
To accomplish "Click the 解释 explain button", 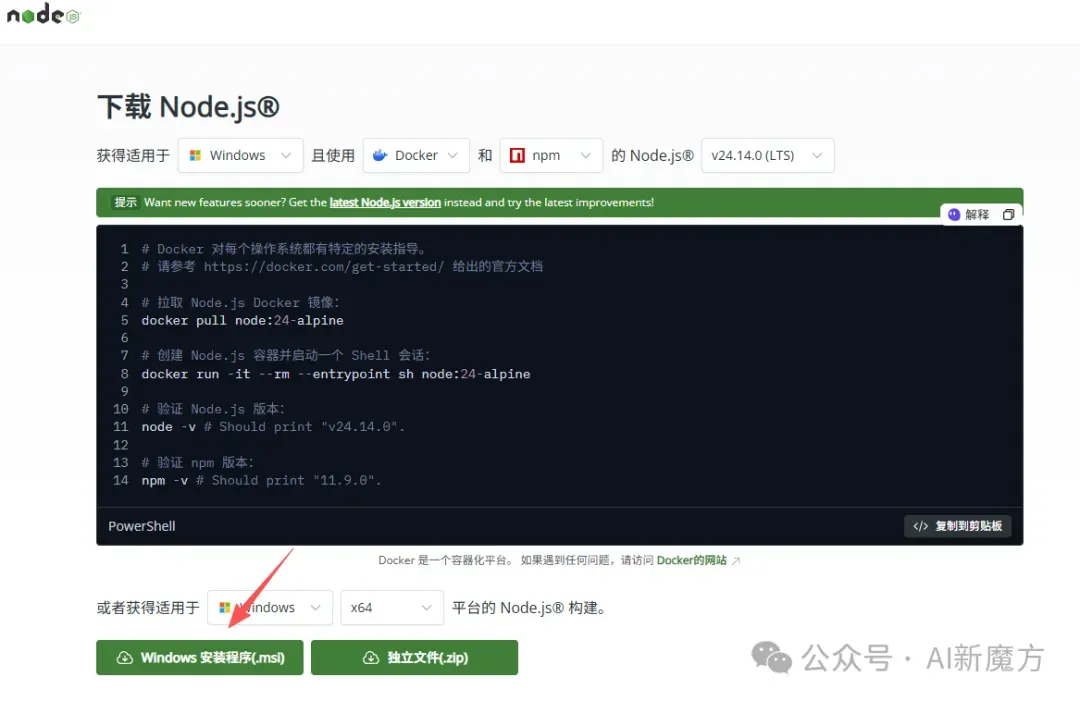I will pos(969,215).
